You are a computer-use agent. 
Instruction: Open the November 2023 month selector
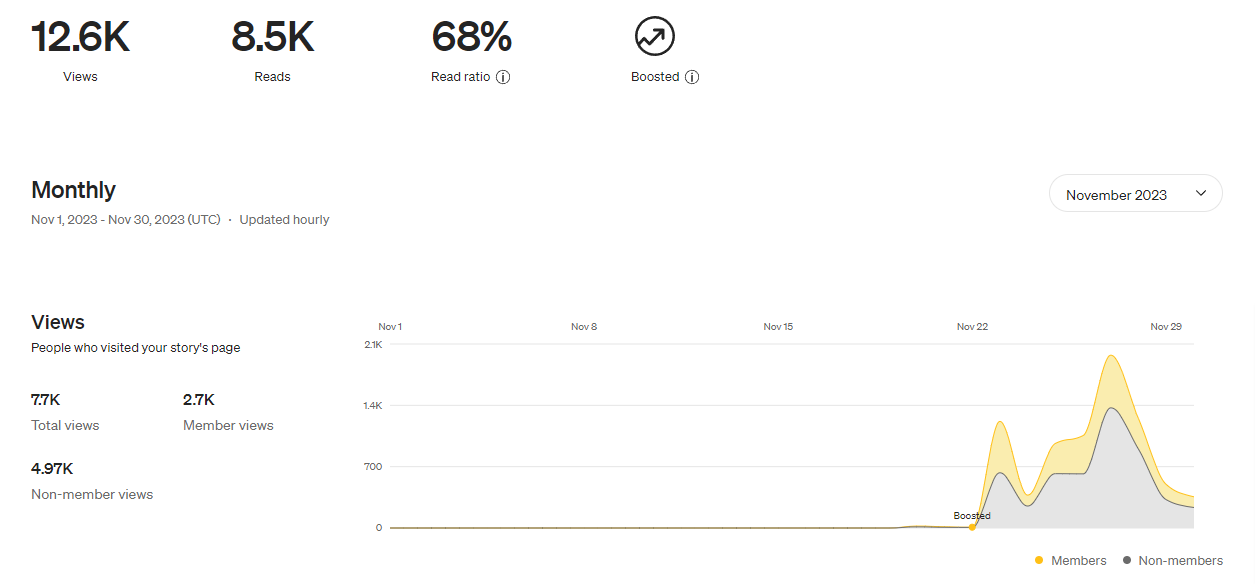1135,193
